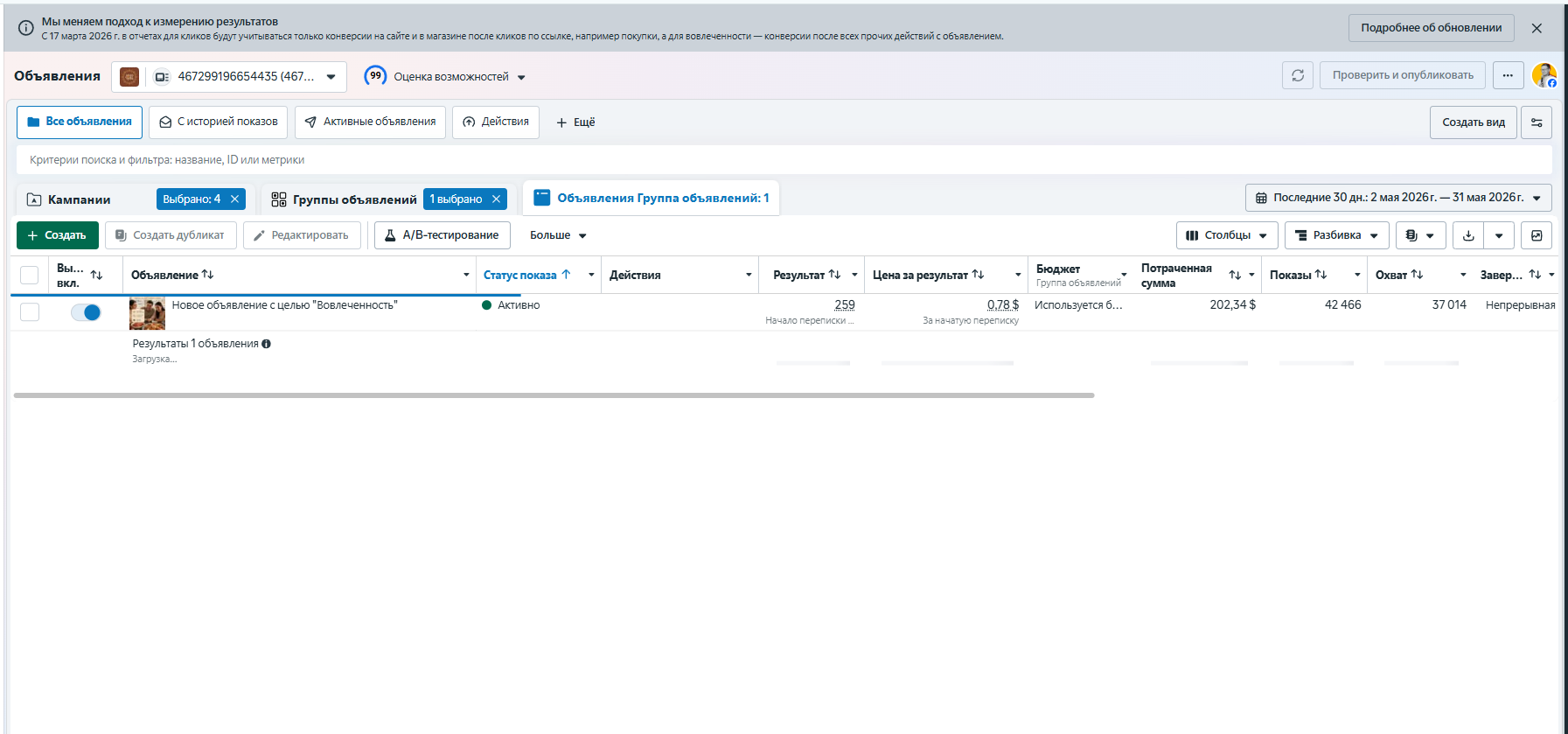Click the Create view button
Viewport: 1568px width, 734px height.
tap(1474, 122)
